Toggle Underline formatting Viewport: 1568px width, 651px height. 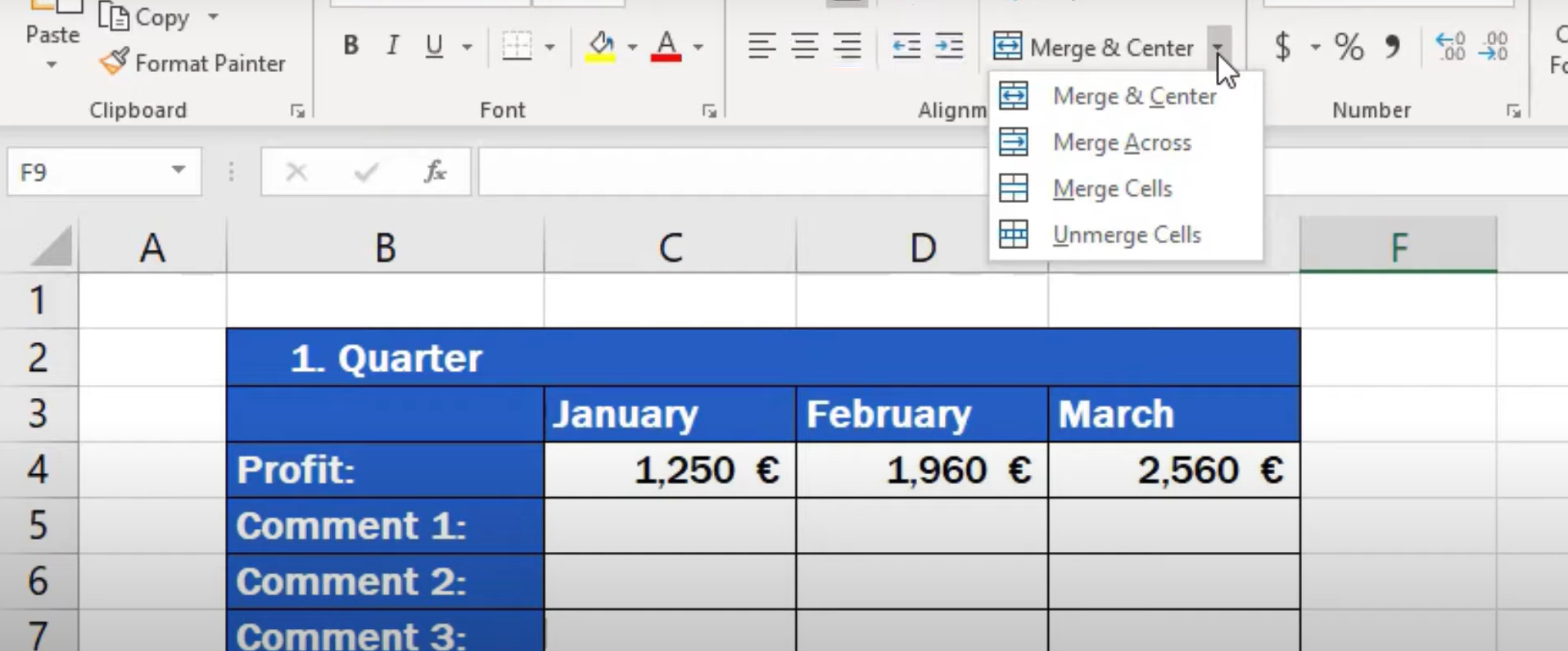[434, 46]
